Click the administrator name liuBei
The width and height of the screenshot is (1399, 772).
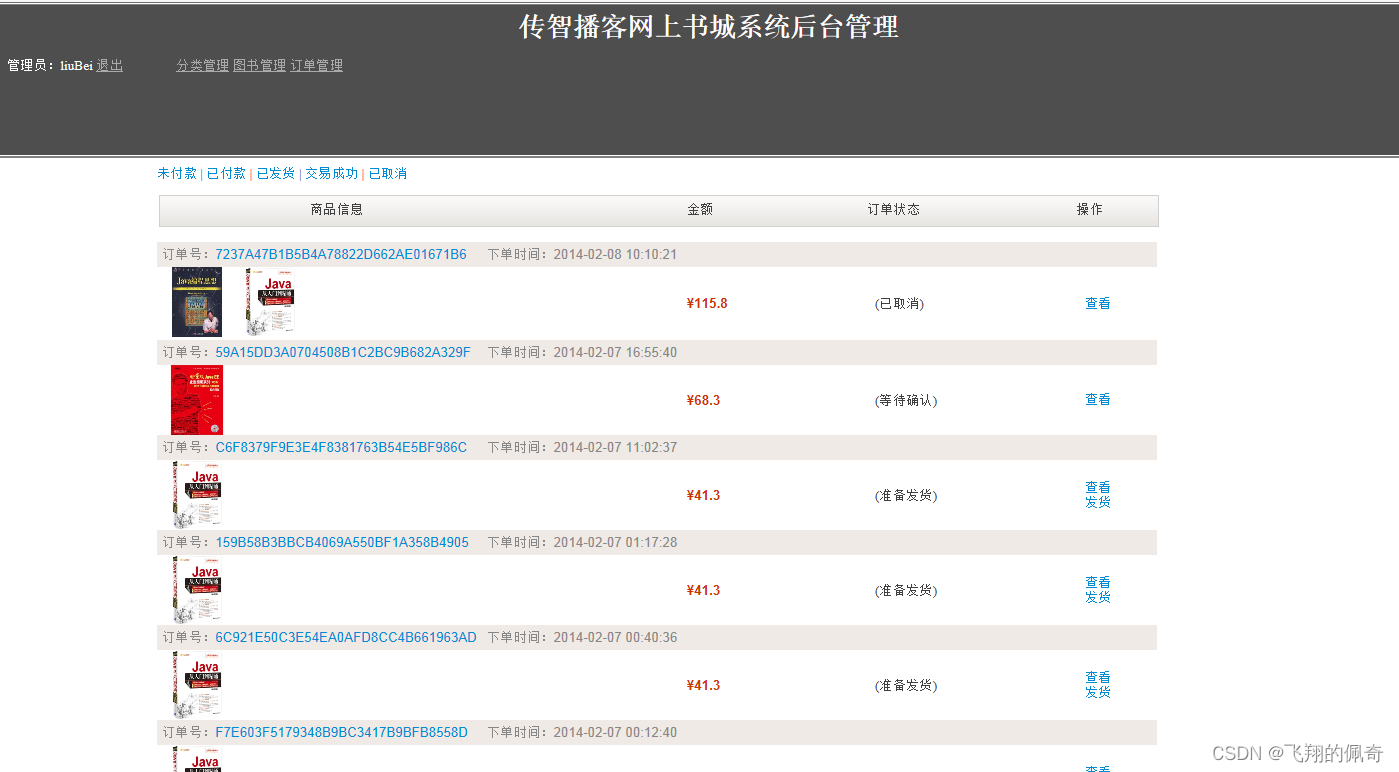(x=76, y=65)
